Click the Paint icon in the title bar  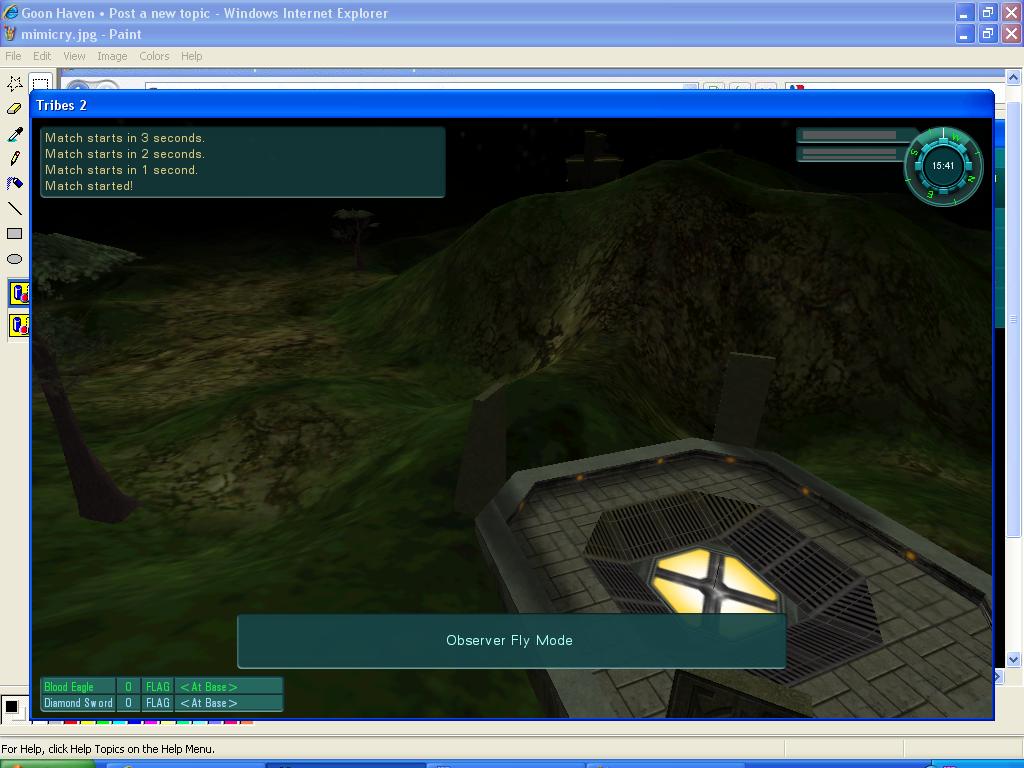click(10, 33)
